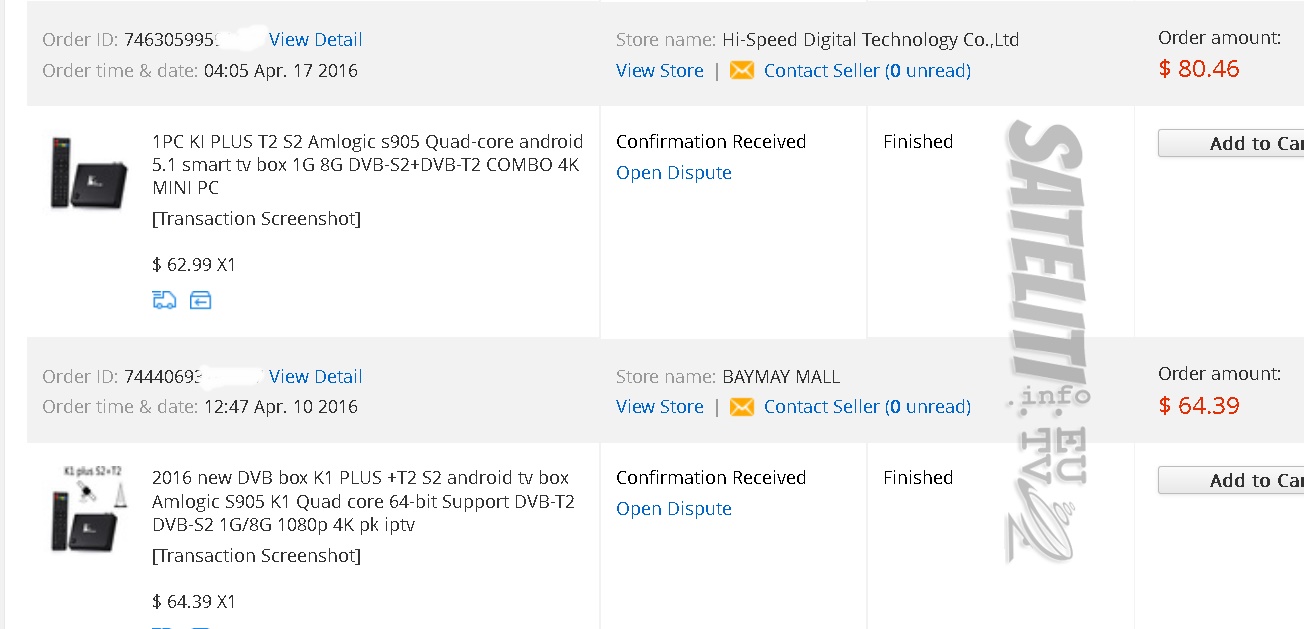1304x629 pixels.
Task: Open the K1 plus S2+T2 product thumbnail
Action: pyautogui.click(x=89, y=508)
